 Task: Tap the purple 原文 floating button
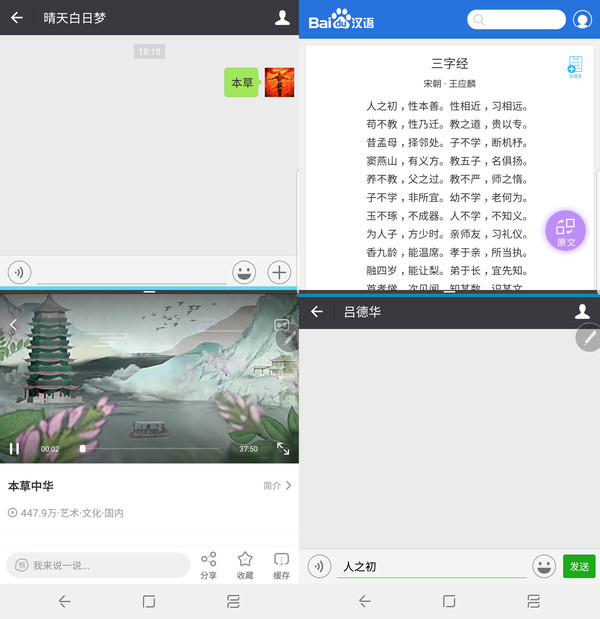tap(566, 231)
